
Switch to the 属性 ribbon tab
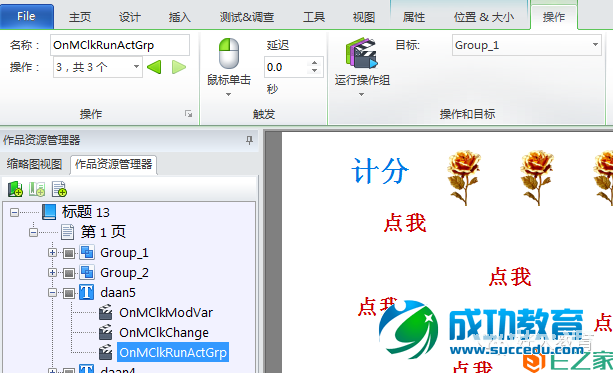(414, 17)
